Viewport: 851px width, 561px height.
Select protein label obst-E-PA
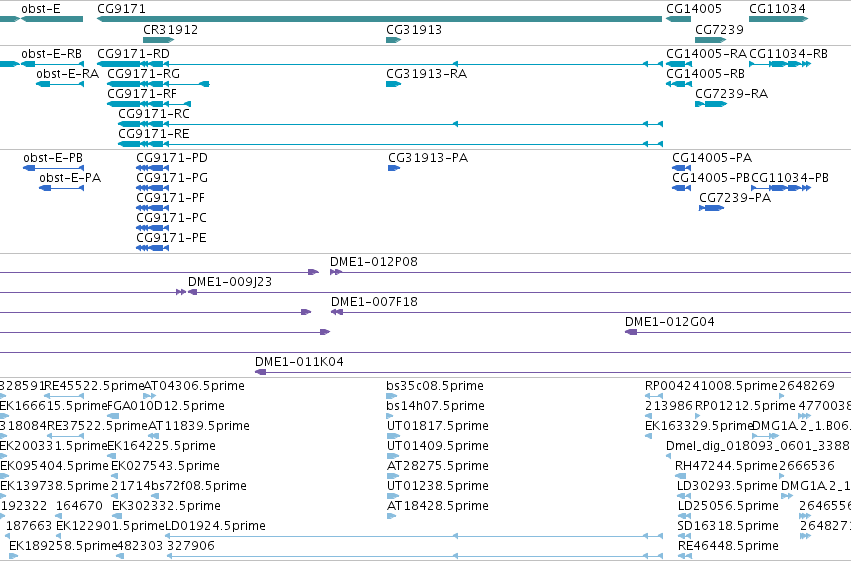click(x=70, y=178)
